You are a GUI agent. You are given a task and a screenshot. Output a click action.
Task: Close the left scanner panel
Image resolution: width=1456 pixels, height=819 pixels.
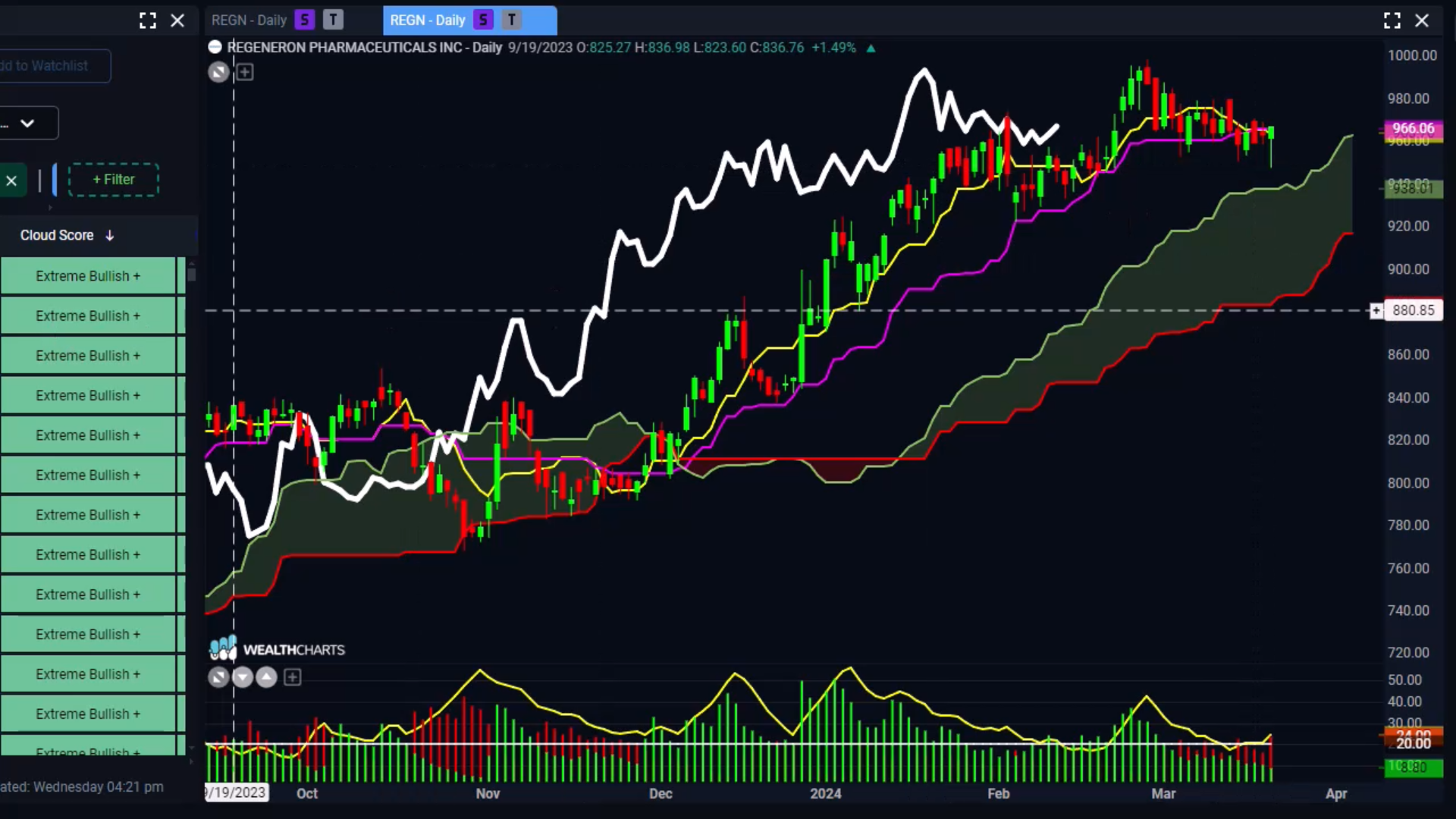(177, 20)
